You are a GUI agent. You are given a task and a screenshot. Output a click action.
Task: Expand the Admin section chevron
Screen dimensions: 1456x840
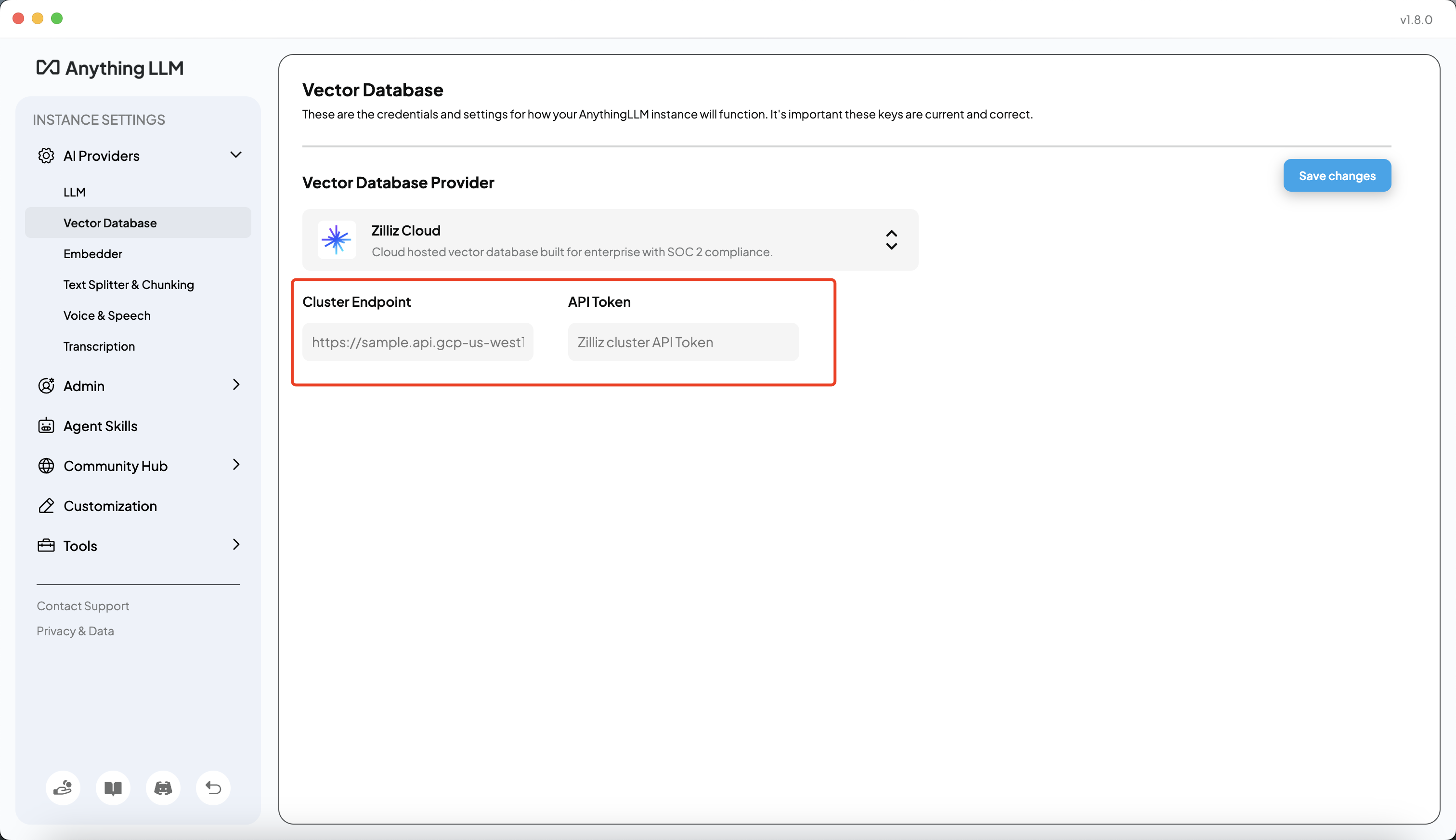pos(235,385)
